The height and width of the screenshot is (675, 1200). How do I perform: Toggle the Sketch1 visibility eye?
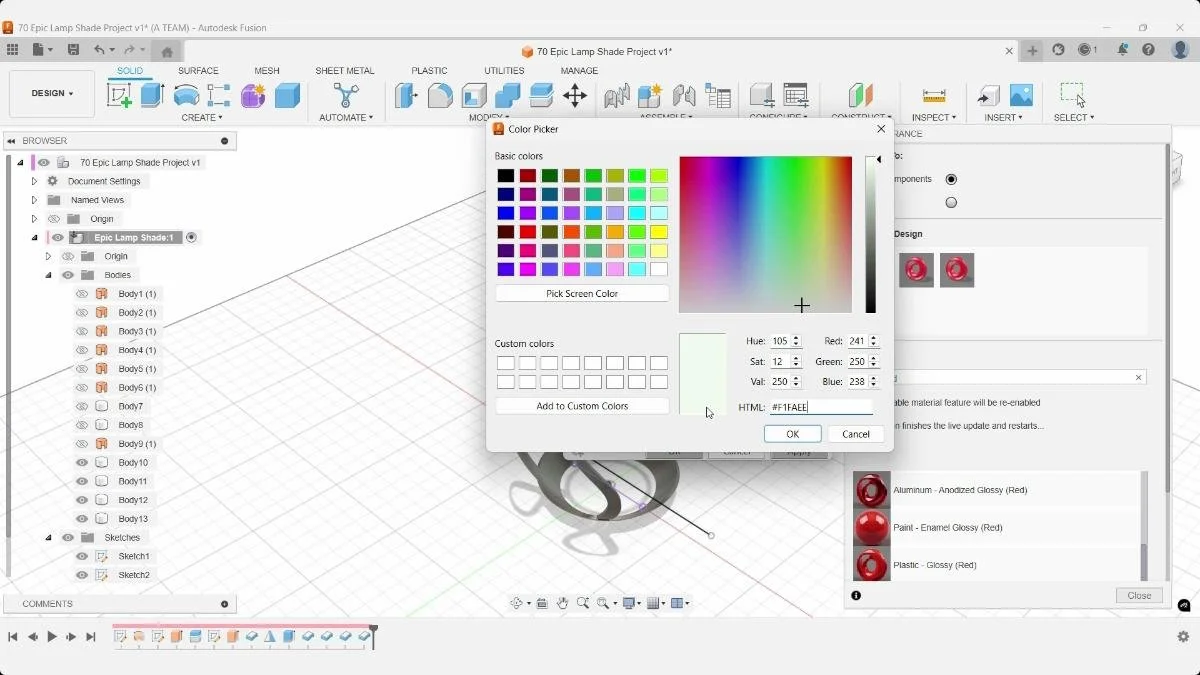(82, 556)
